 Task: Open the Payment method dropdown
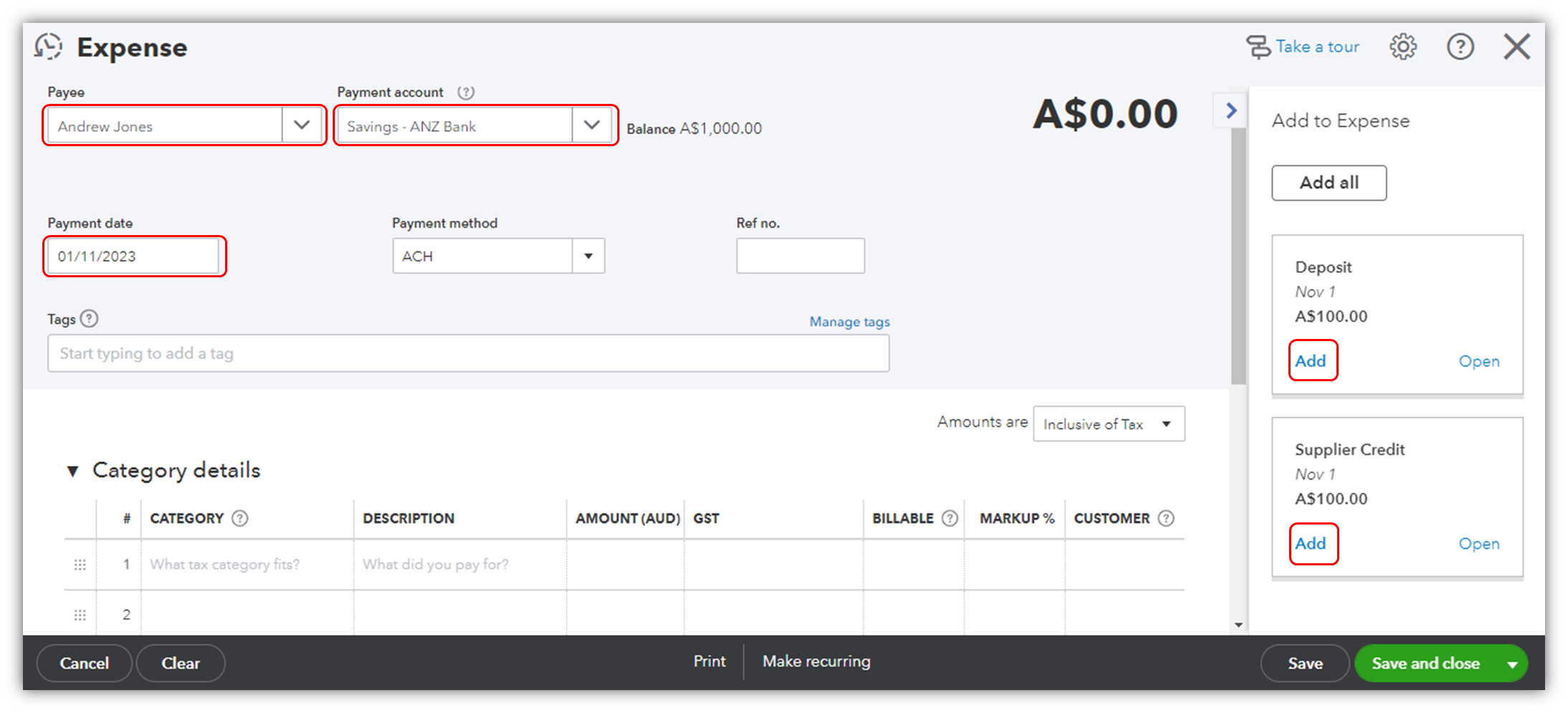pos(588,256)
